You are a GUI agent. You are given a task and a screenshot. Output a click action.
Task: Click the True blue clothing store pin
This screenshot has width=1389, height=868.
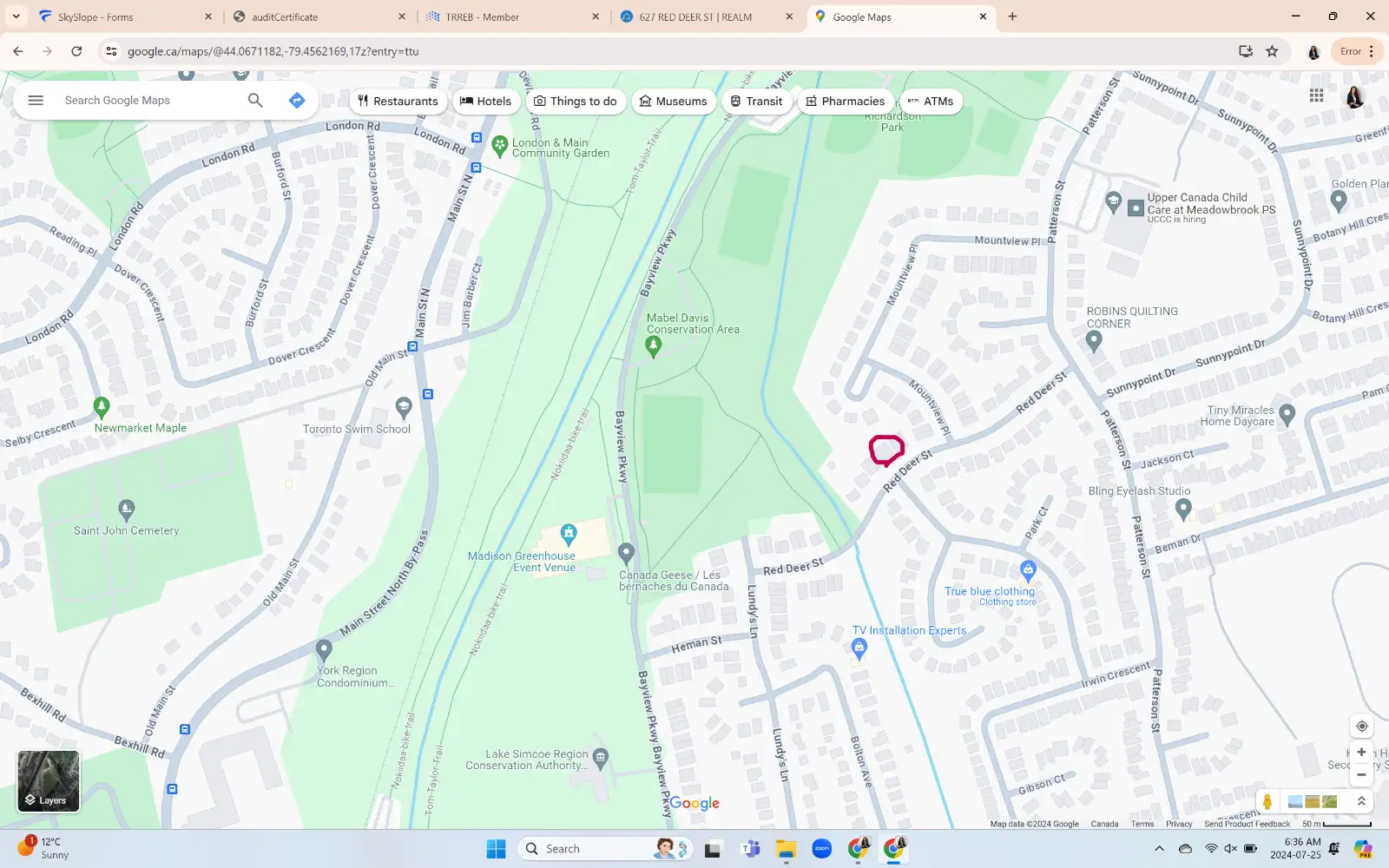(1028, 570)
